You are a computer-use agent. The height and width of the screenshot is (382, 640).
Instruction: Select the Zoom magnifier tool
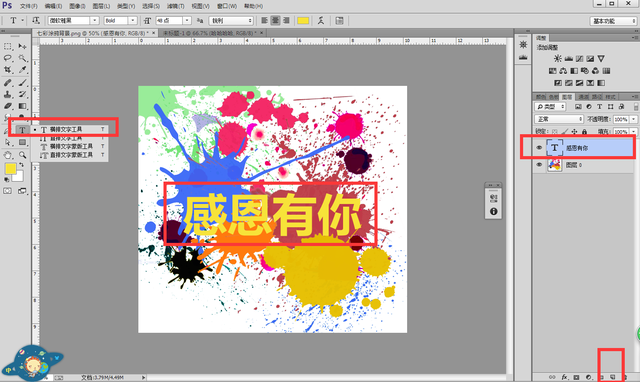(x=22, y=155)
